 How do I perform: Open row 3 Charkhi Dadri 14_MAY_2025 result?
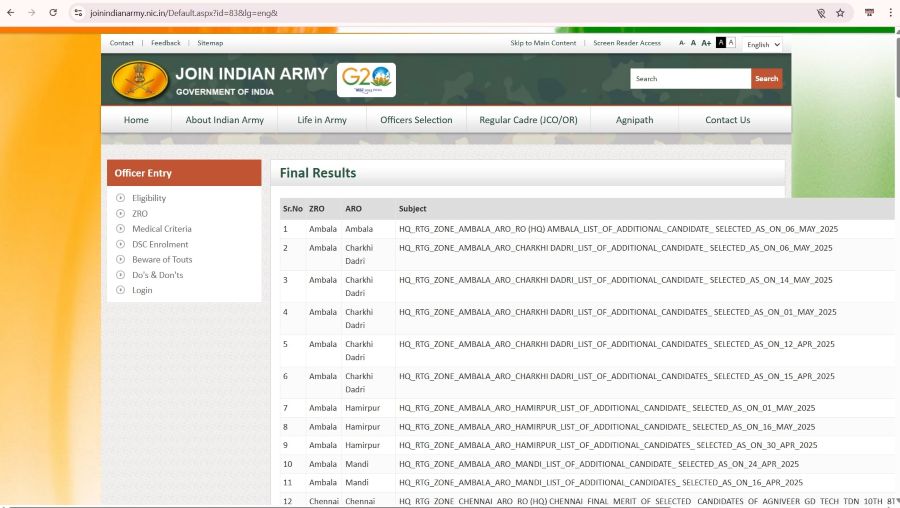(x=615, y=280)
